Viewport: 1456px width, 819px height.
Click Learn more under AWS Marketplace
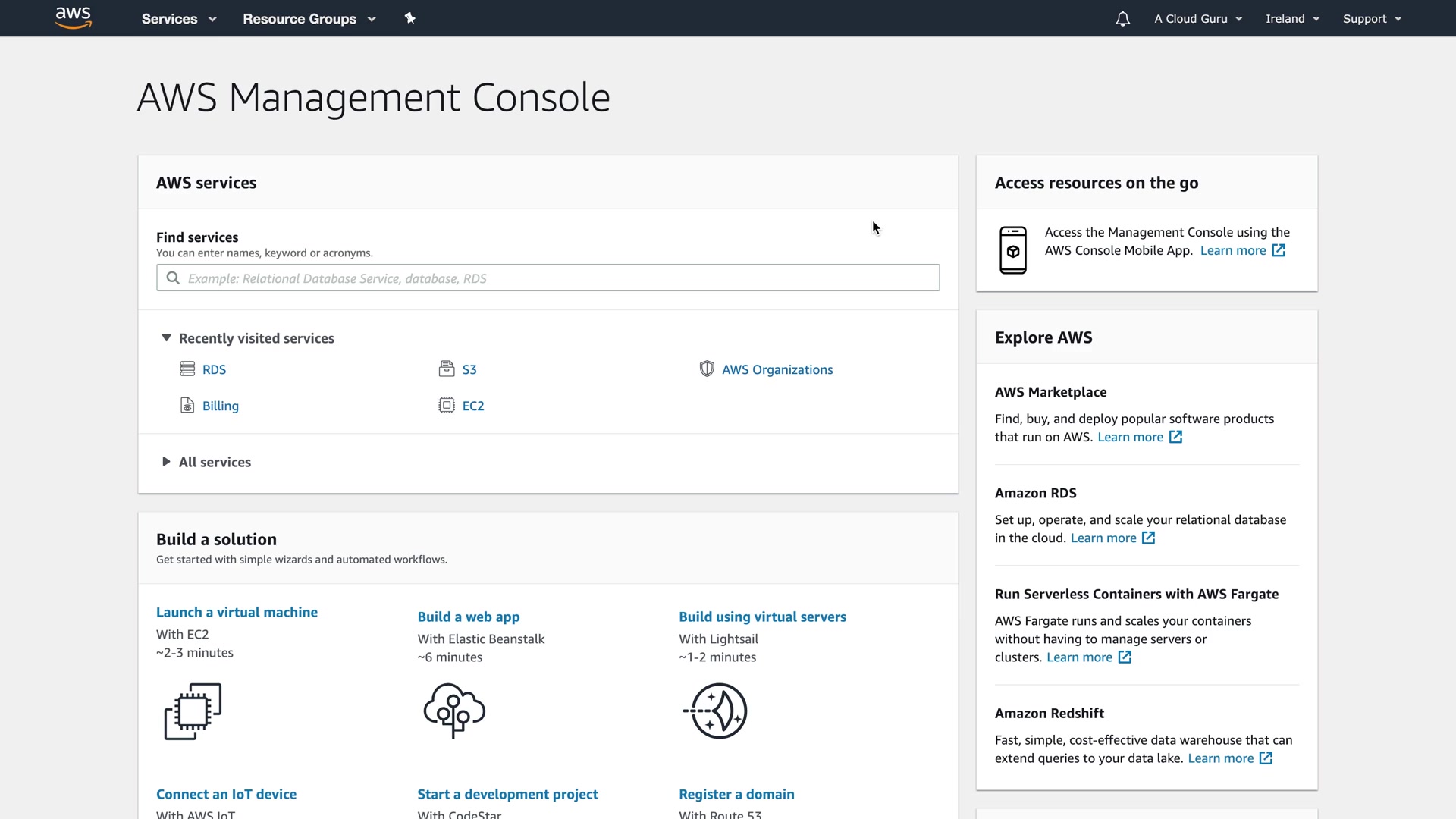1130,437
